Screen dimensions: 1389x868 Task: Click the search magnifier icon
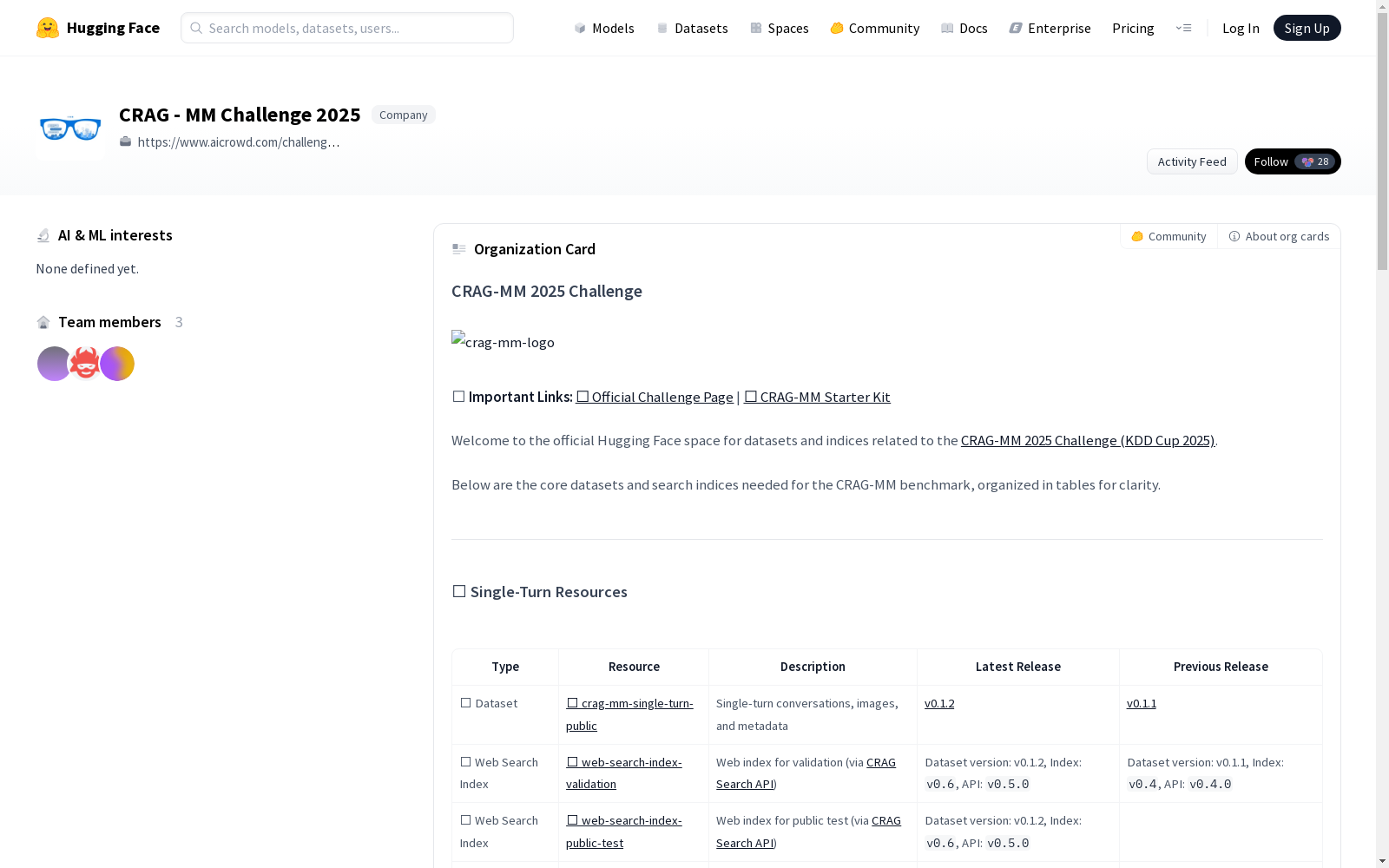[x=196, y=28]
